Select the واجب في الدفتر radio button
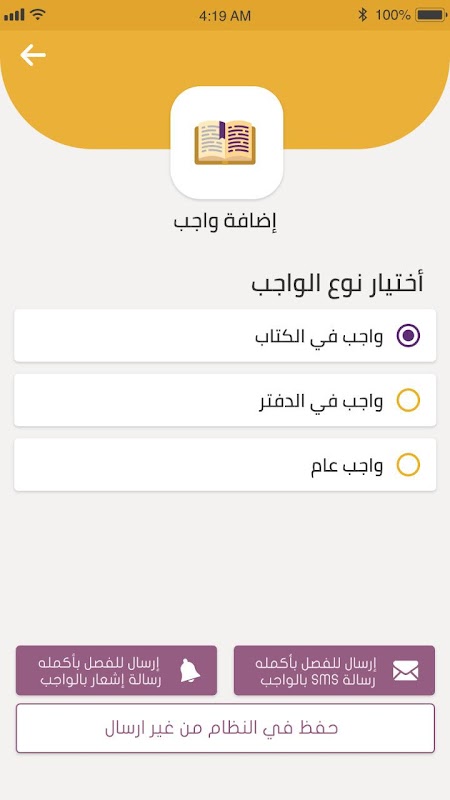Screen dimensions: 450x800 point(408,401)
